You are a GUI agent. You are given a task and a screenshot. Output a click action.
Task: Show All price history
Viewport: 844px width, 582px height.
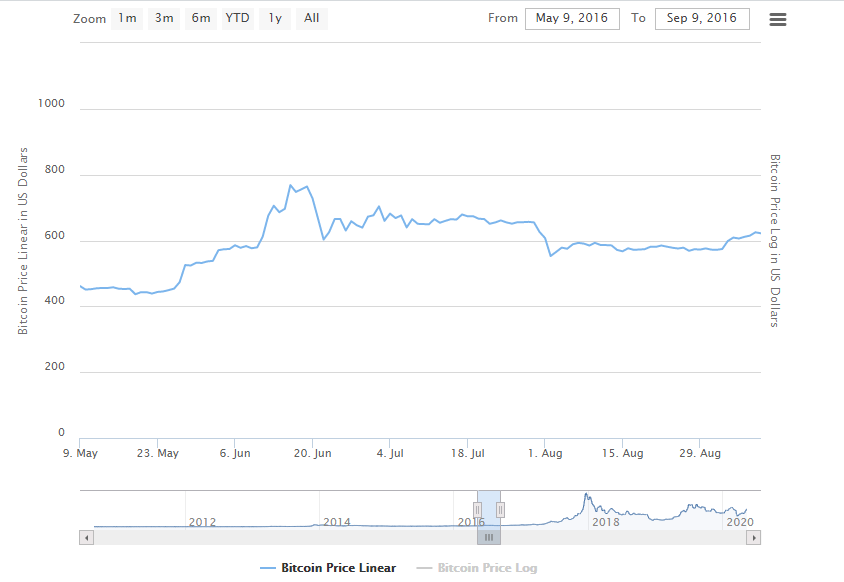312,18
